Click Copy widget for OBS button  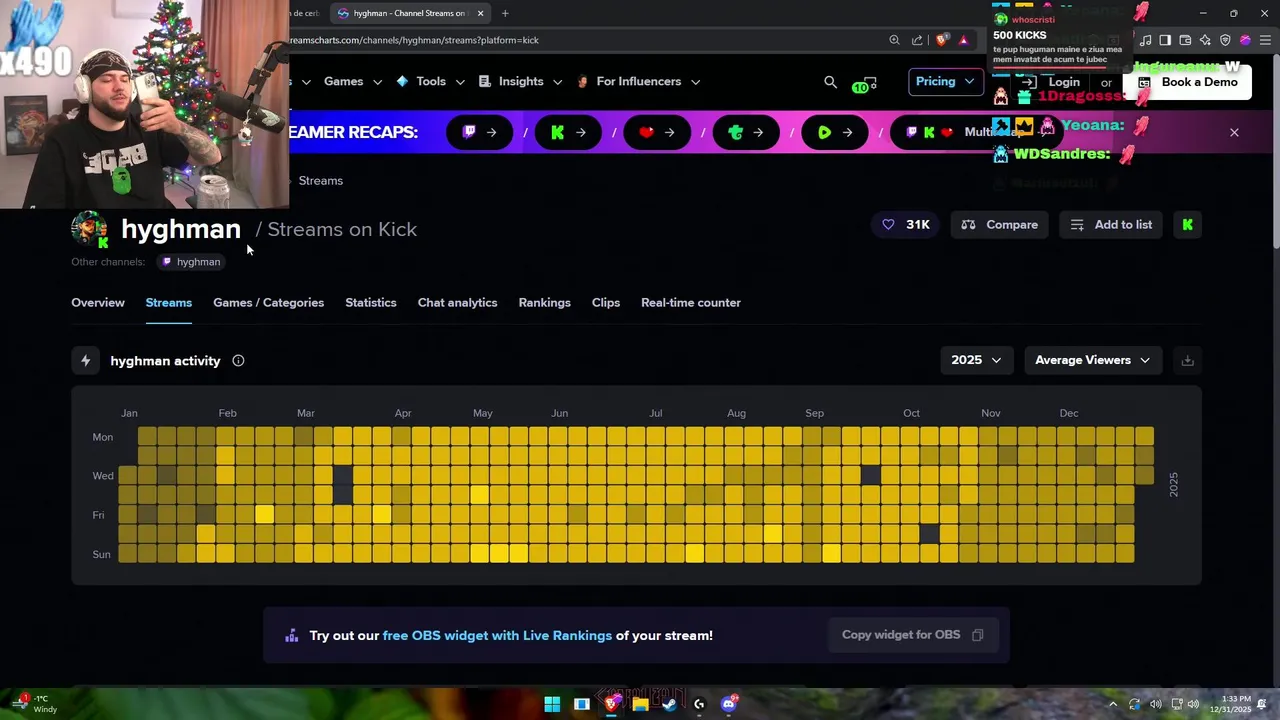tap(912, 635)
